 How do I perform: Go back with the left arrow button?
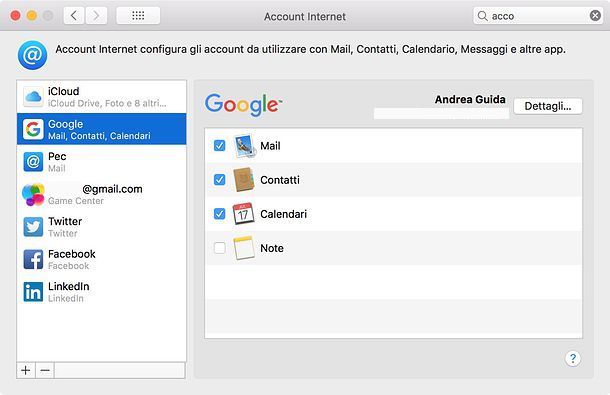click(x=74, y=16)
